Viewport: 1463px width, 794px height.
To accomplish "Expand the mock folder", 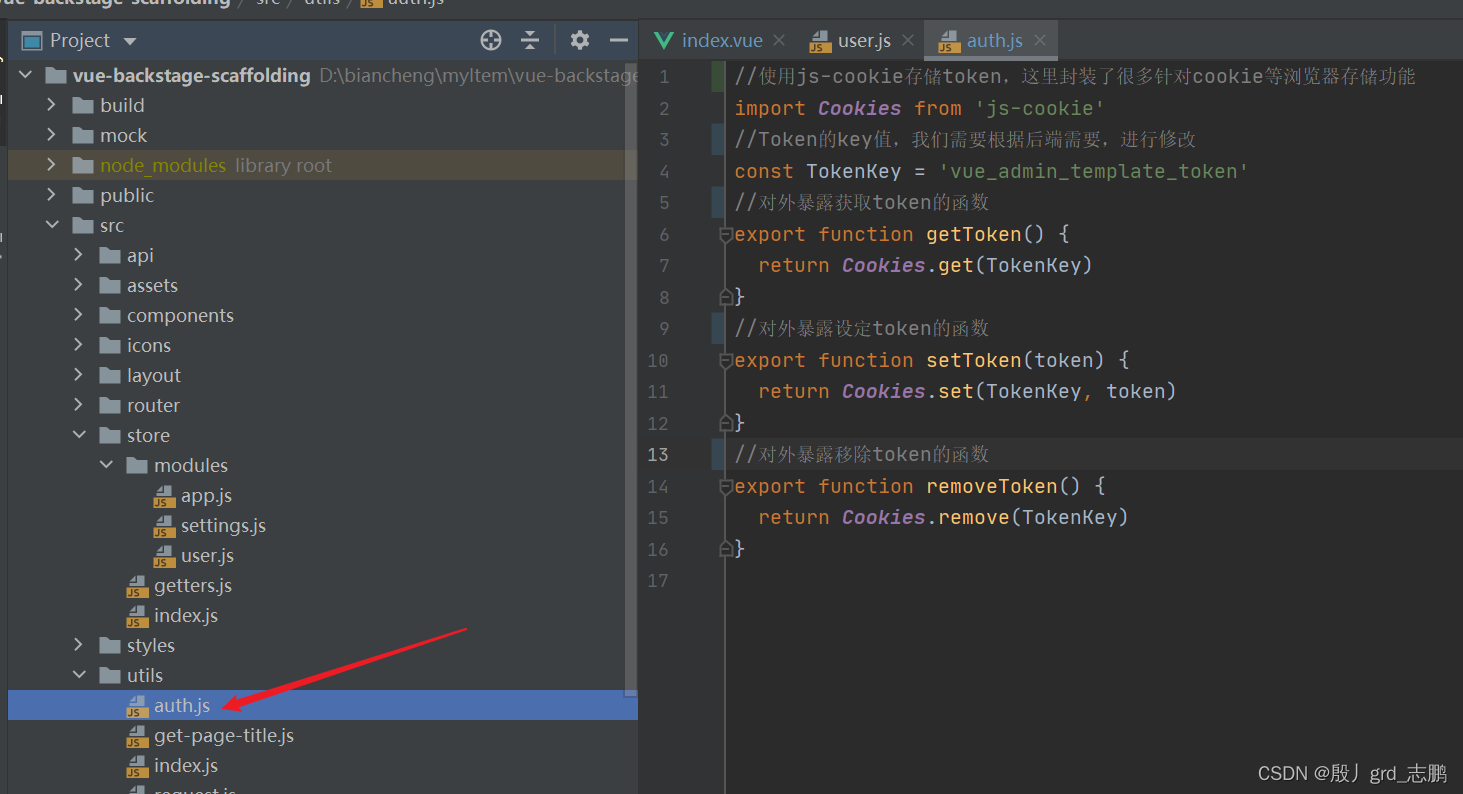I will point(52,135).
